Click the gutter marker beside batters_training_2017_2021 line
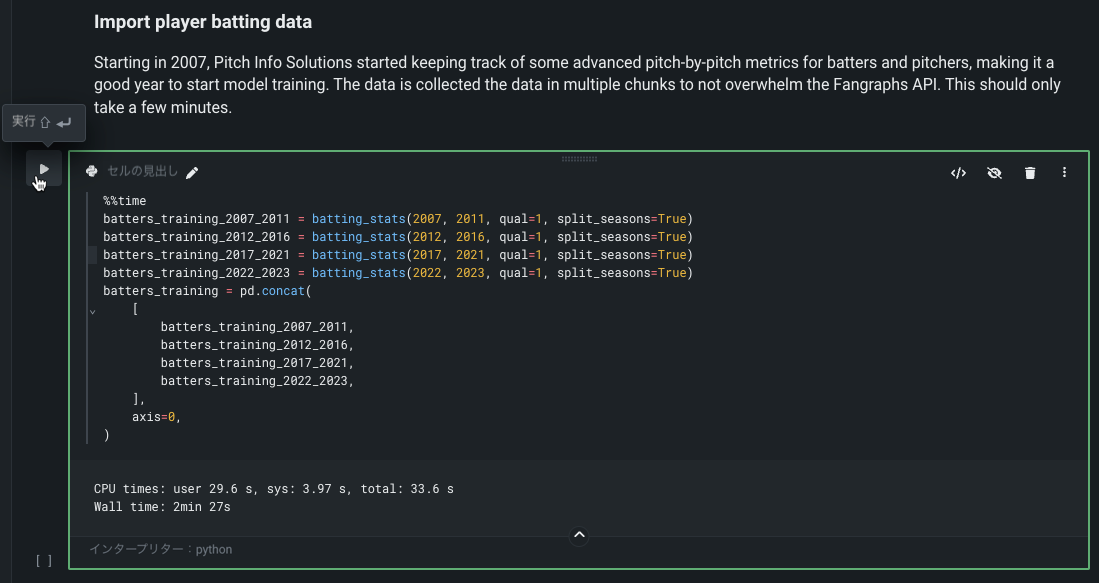The width and height of the screenshot is (1099, 583). tap(92, 255)
